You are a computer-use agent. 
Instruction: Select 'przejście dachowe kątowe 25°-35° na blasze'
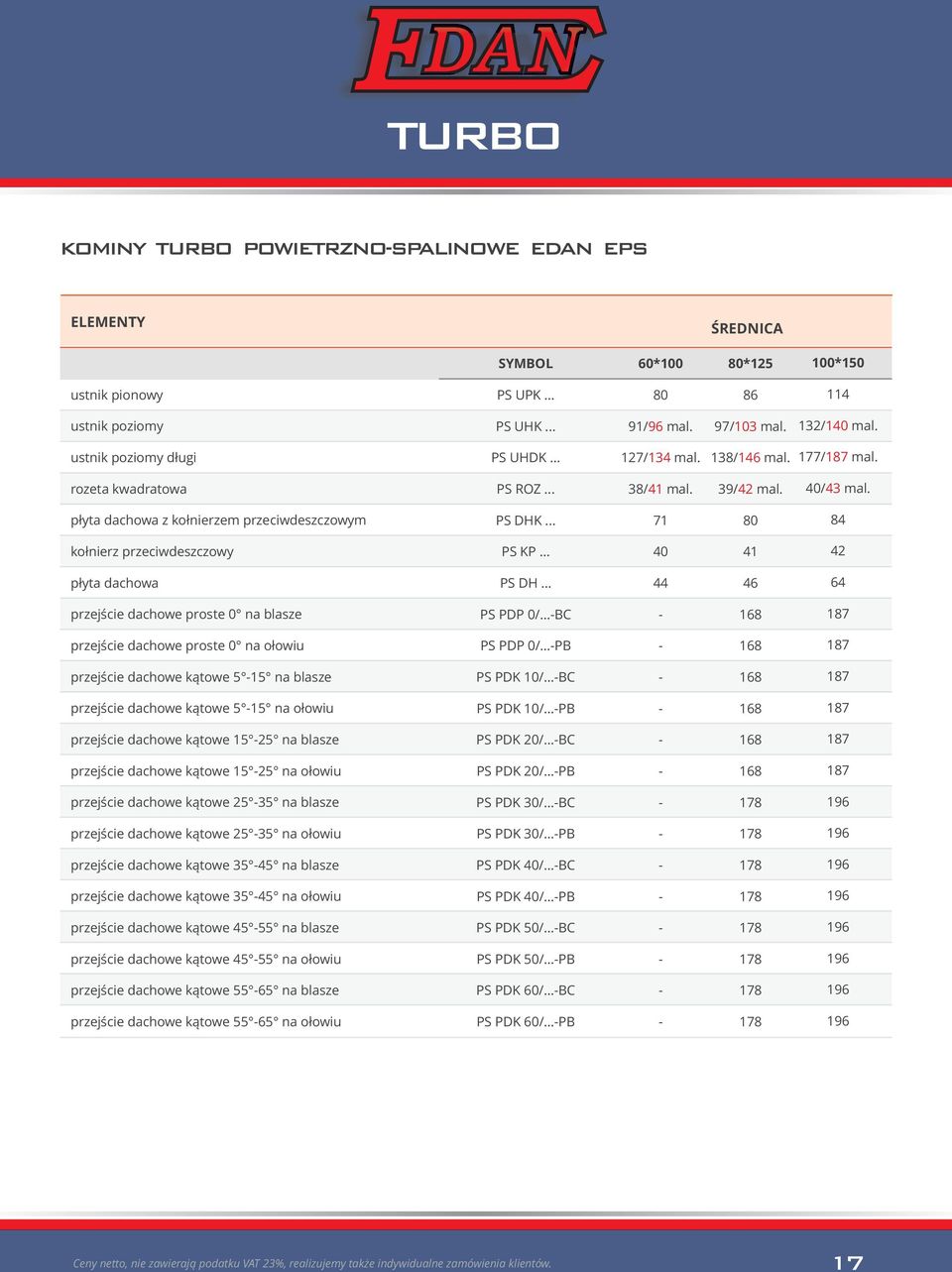click(x=205, y=803)
